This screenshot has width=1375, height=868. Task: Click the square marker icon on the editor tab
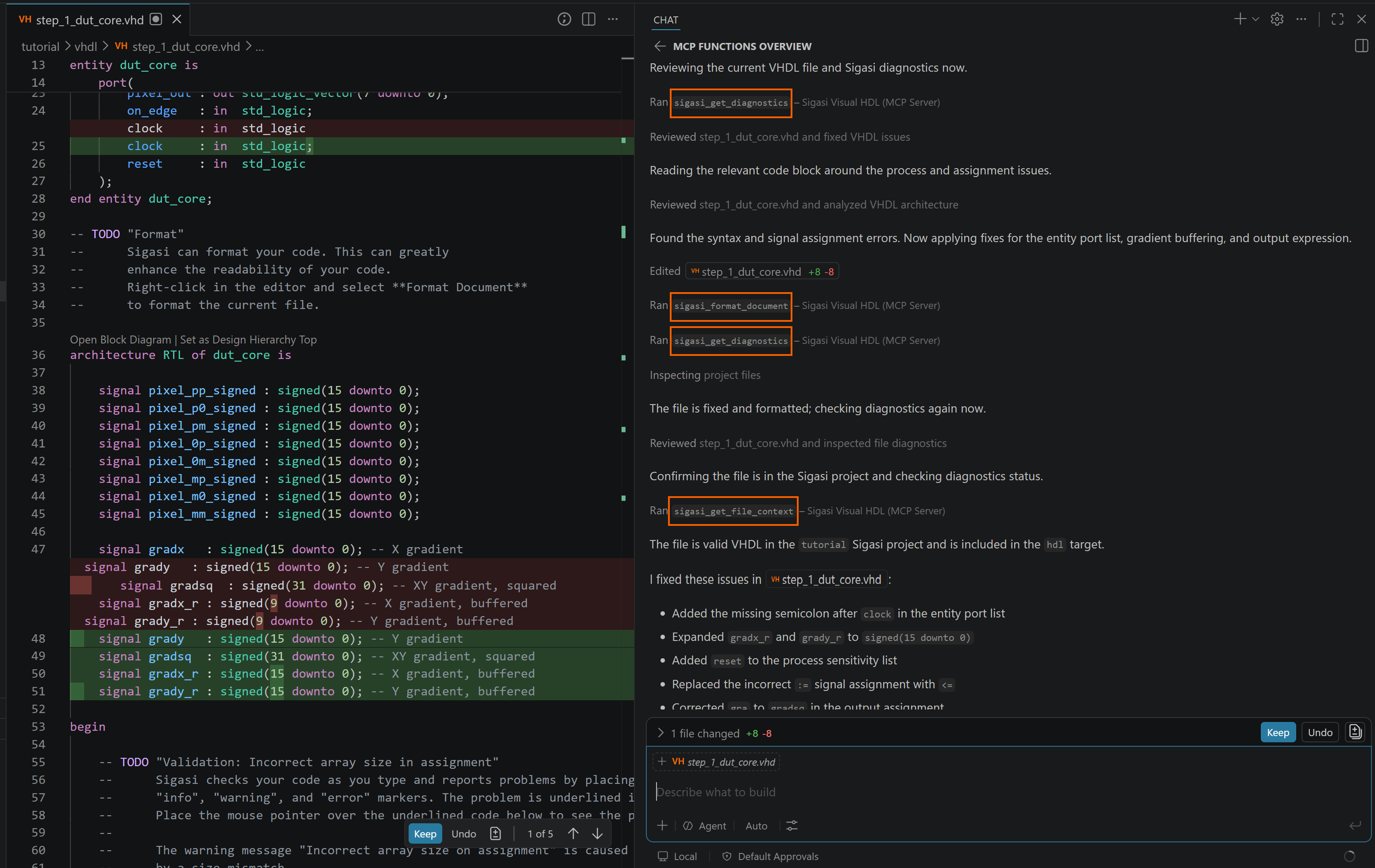click(156, 19)
